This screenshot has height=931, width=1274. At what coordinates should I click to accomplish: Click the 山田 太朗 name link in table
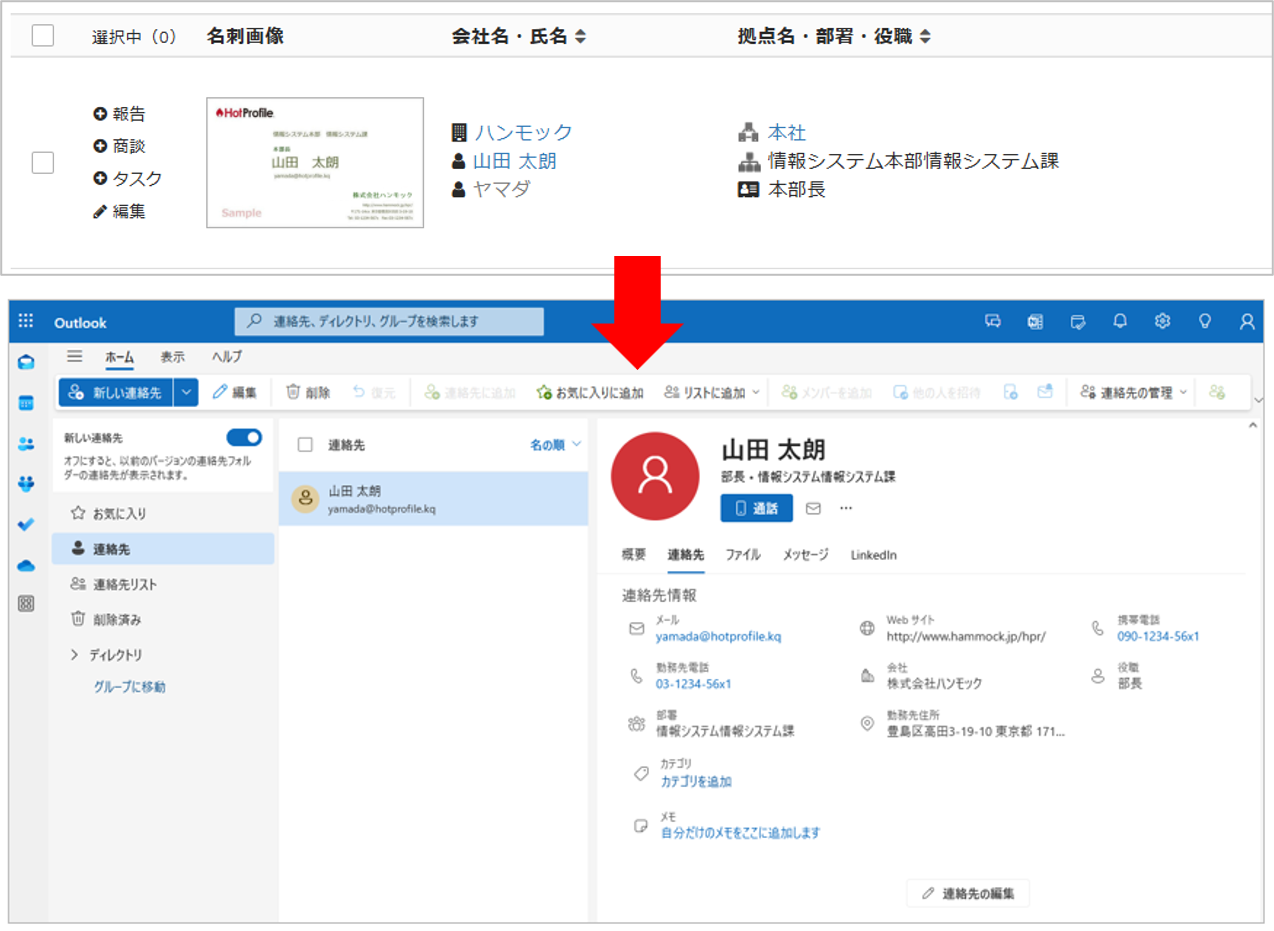click(515, 160)
